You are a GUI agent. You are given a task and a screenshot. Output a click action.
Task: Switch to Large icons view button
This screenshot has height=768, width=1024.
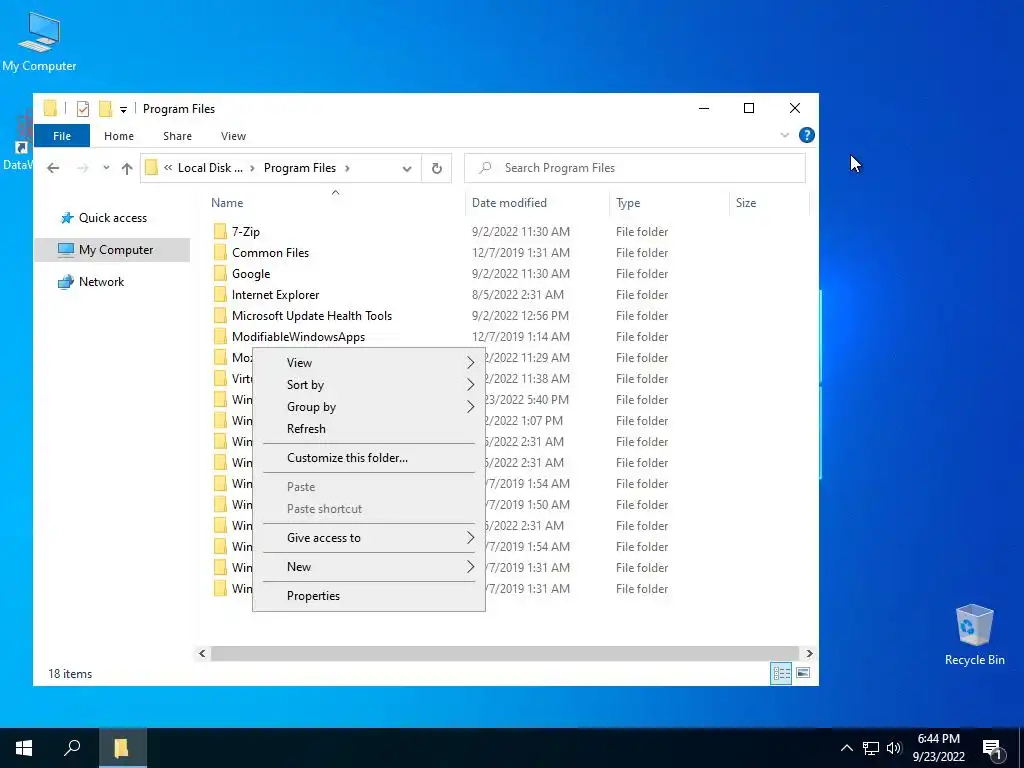[x=803, y=673]
